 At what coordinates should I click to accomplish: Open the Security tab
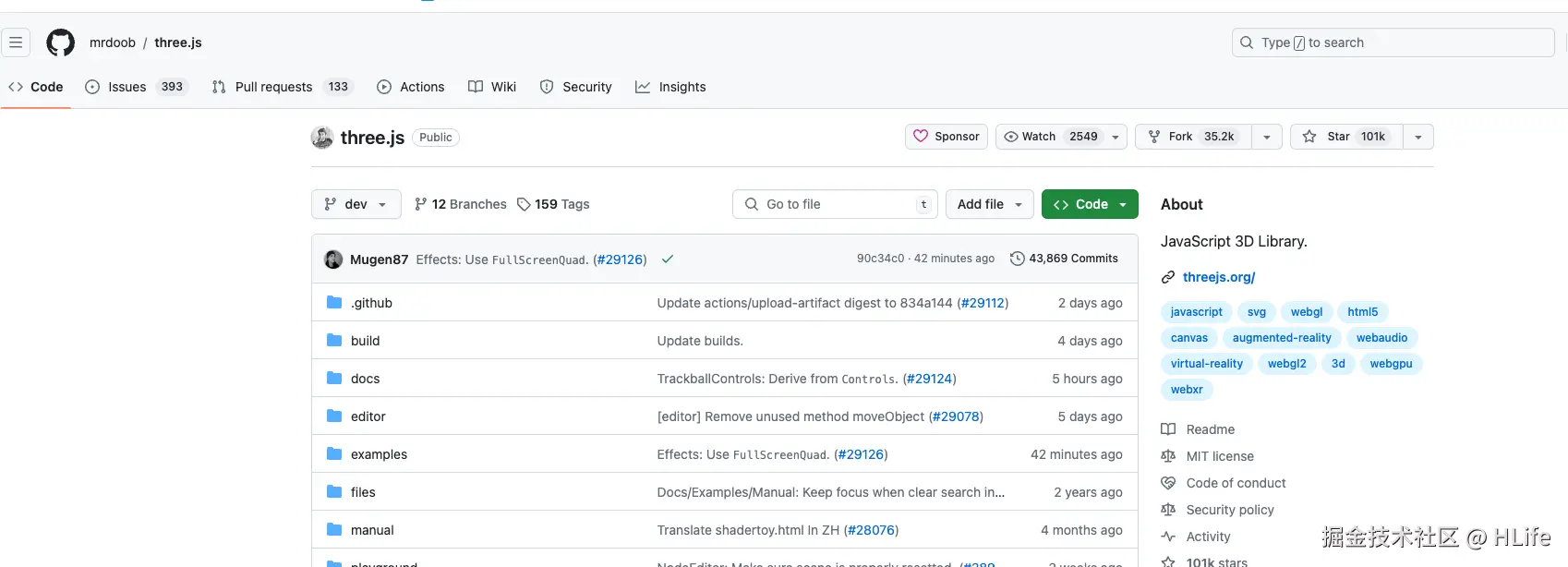(x=576, y=87)
